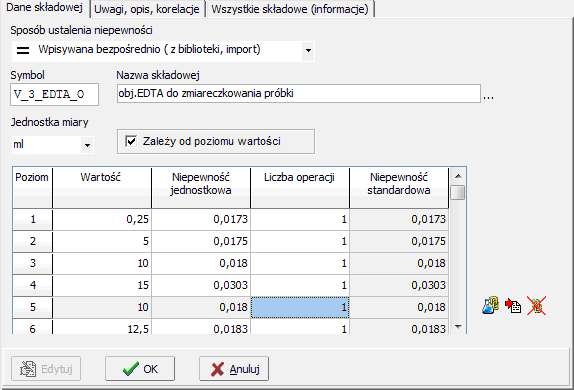
Task: Click the 'Niepewność standardowa' column header
Action: coord(399,188)
